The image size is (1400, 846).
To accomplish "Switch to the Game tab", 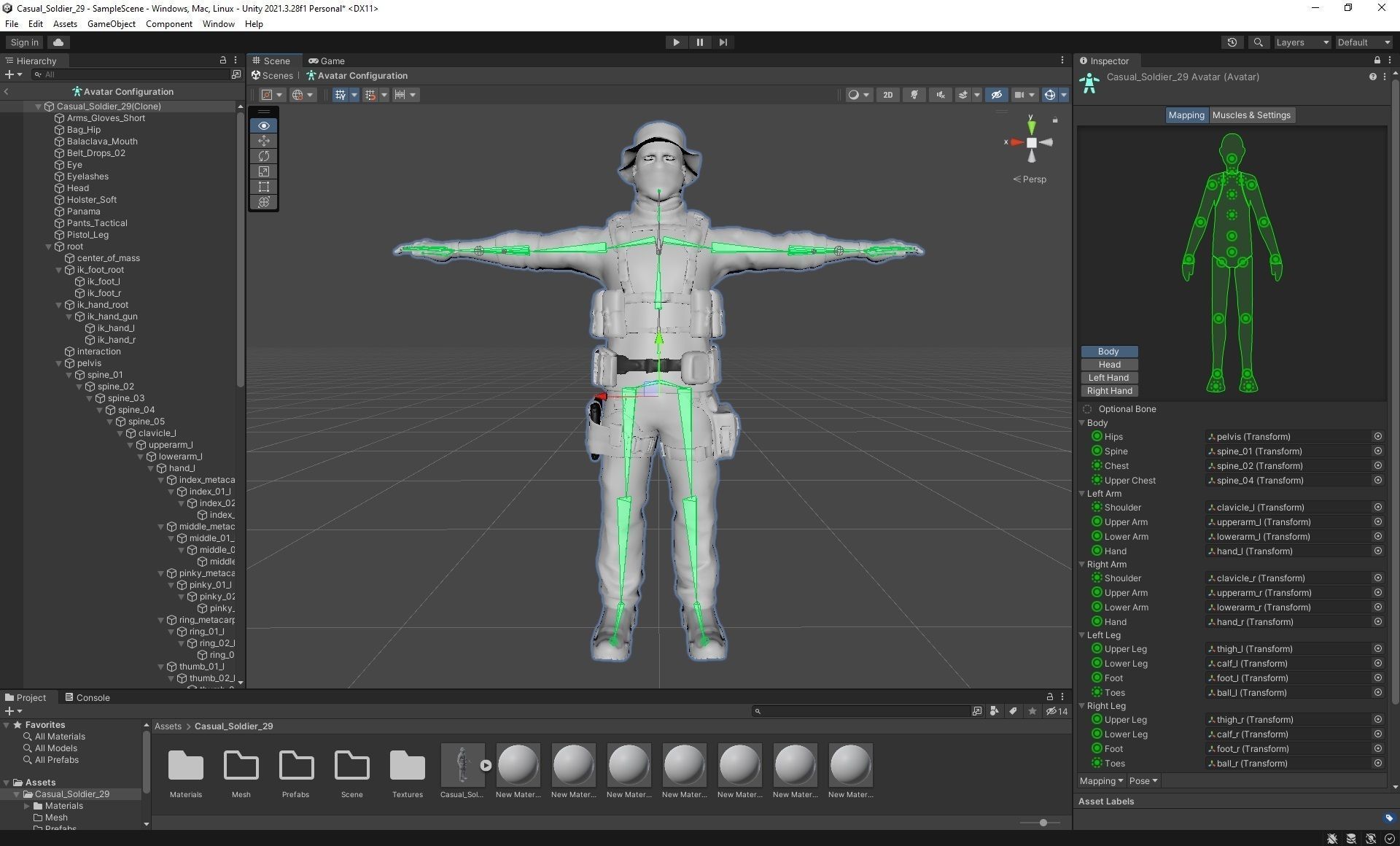I will pos(327,61).
